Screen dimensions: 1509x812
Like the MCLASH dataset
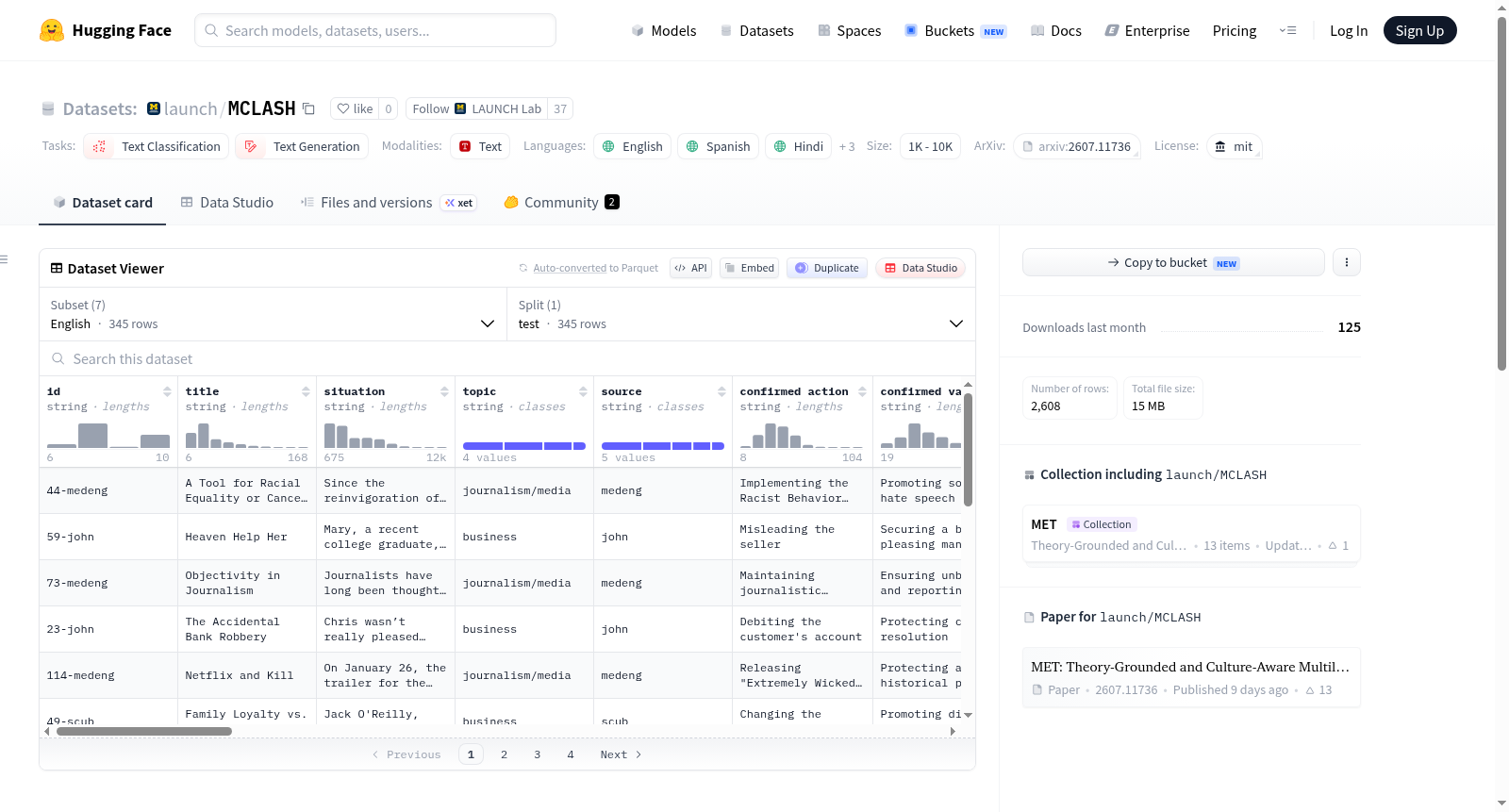[355, 108]
